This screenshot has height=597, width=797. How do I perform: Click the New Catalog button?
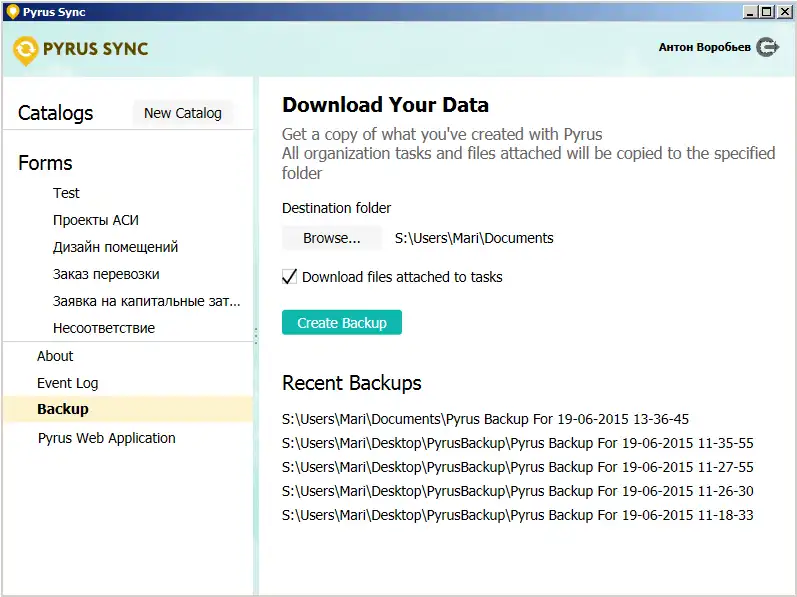pyautogui.click(x=183, y=113)
